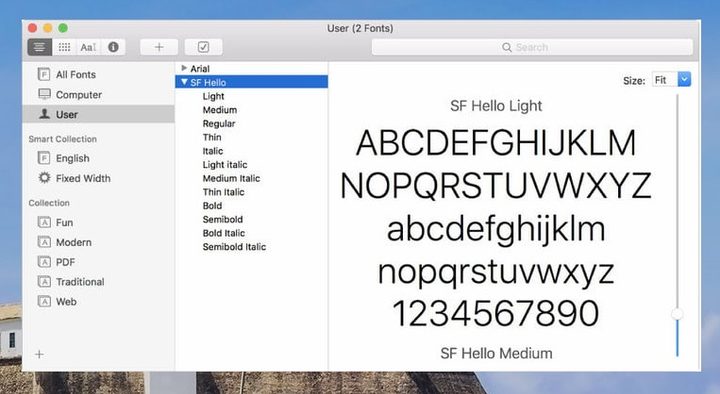Image resolution: width=720 pixels, height=394 pixels.
Task: Click the User person icon in sidebar
Action: coord(45,114)
